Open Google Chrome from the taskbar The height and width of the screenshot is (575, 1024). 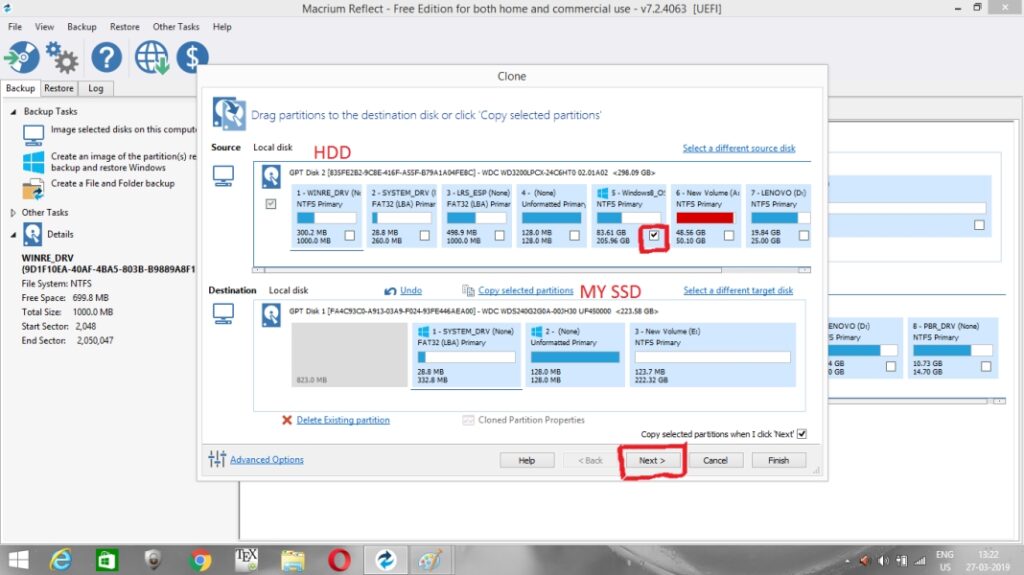200,560
